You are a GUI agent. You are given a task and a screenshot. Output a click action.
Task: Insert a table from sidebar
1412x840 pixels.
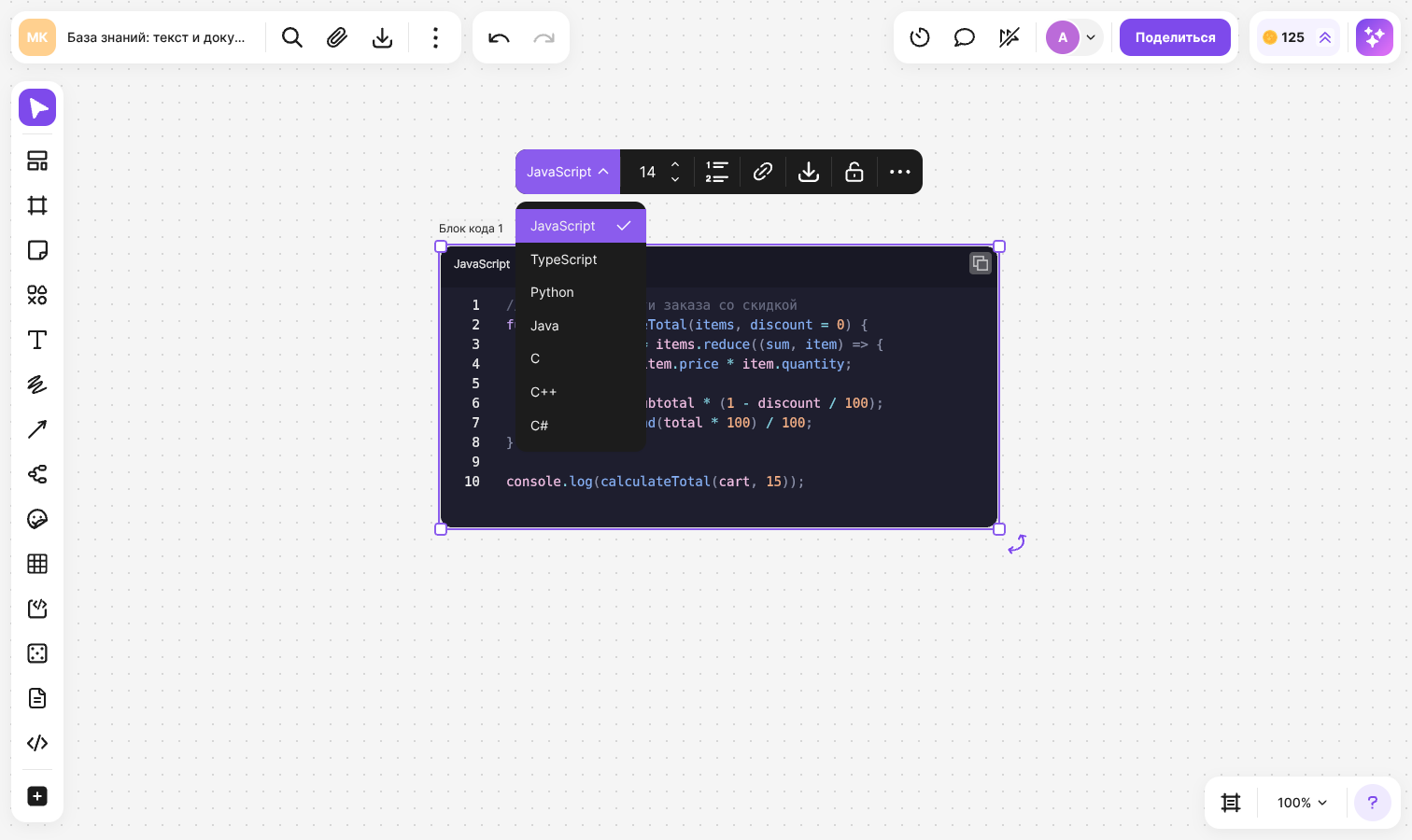click(37, 564)
